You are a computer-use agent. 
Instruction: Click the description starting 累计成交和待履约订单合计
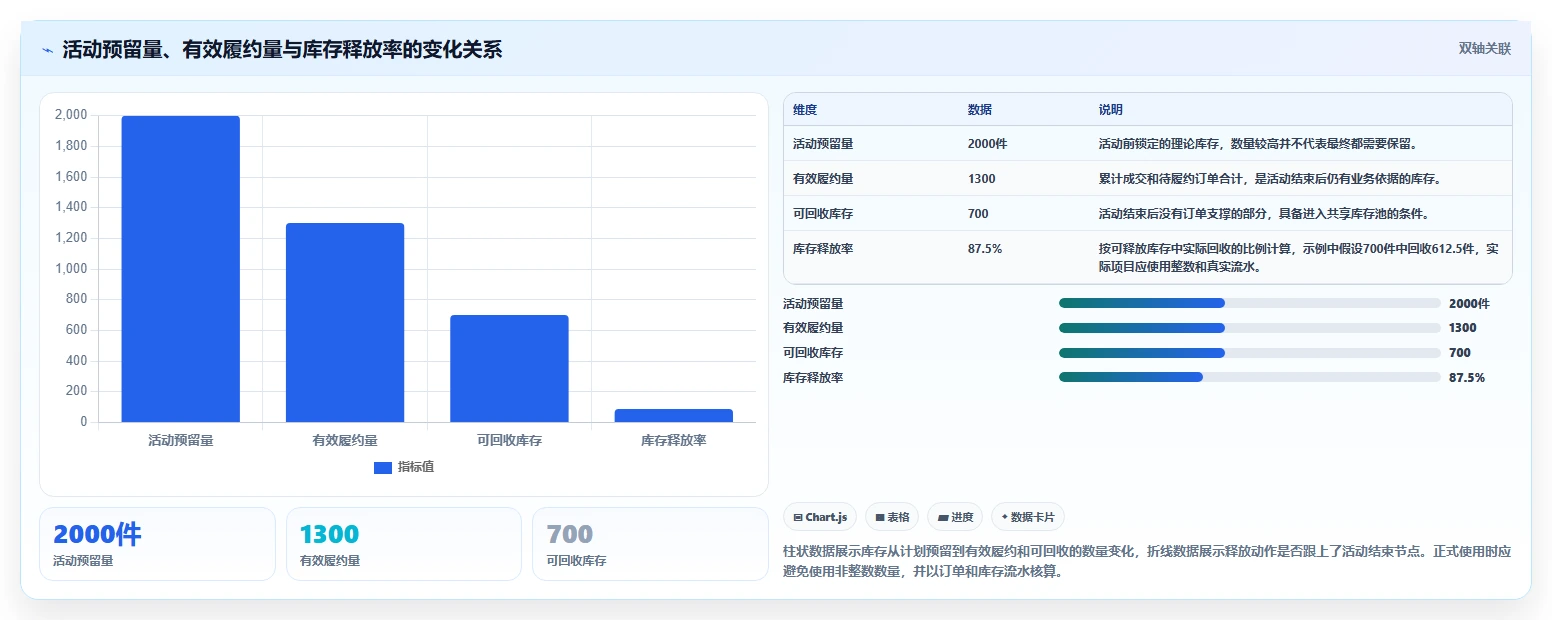pos(1269,178)
